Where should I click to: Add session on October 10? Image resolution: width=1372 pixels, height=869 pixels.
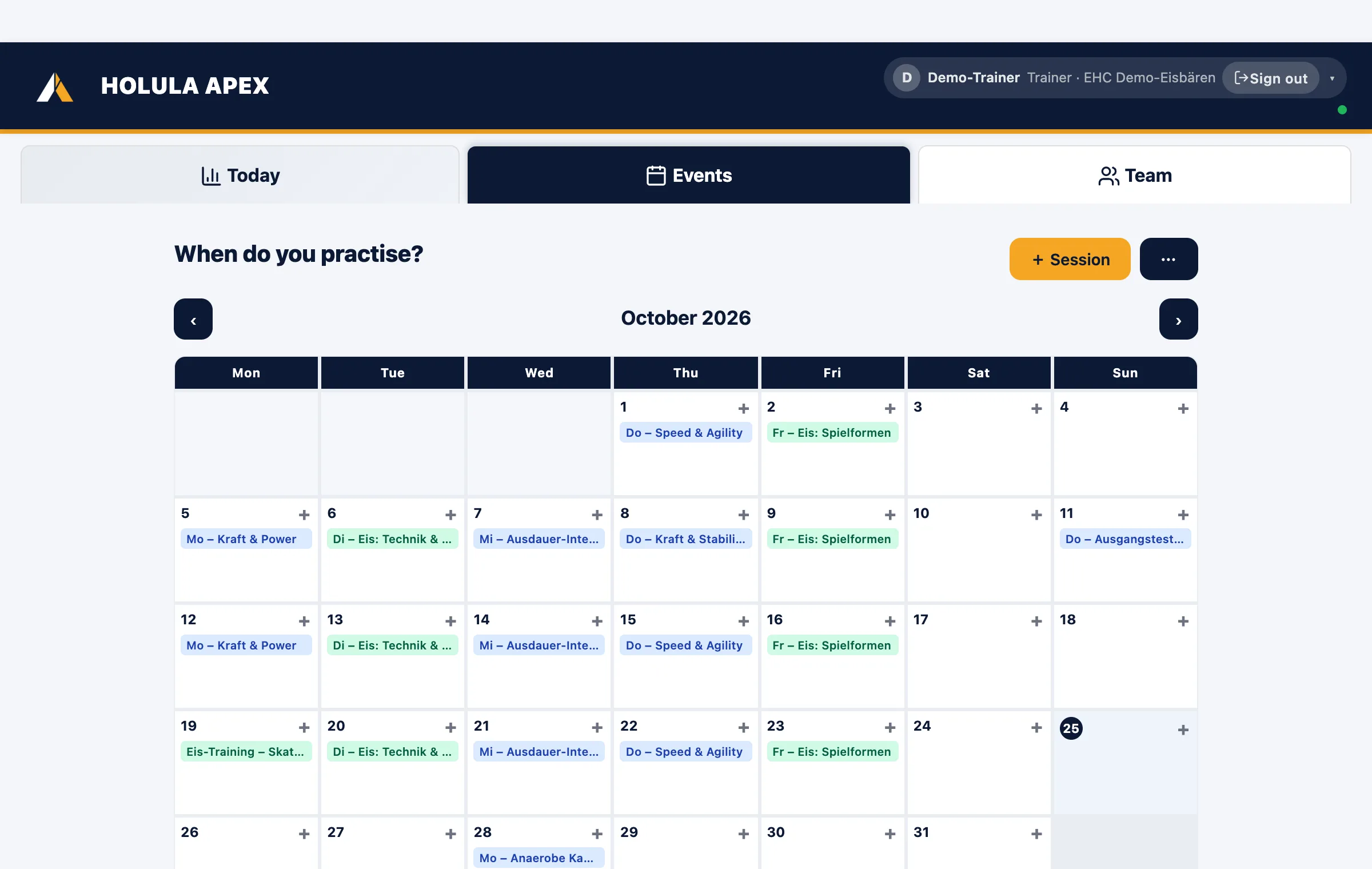(1036, 515)
